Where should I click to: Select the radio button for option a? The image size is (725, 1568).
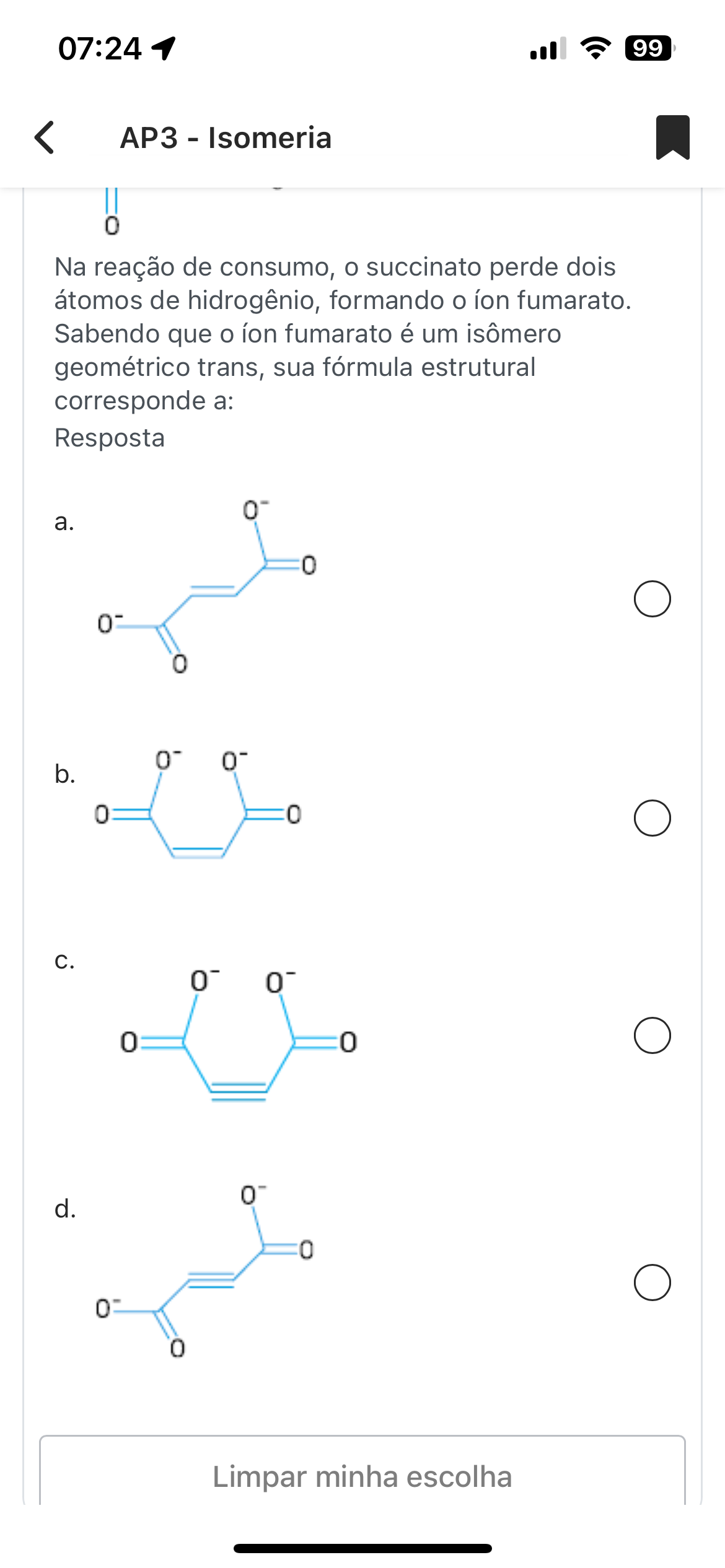652,599
